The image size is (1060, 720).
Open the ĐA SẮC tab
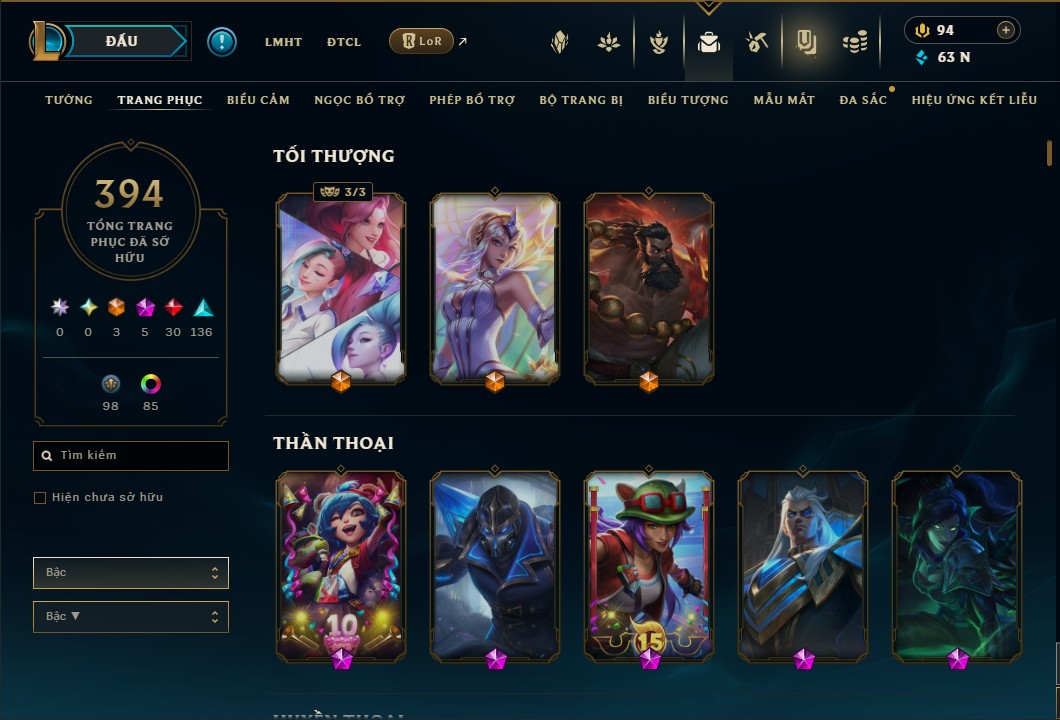863,100
